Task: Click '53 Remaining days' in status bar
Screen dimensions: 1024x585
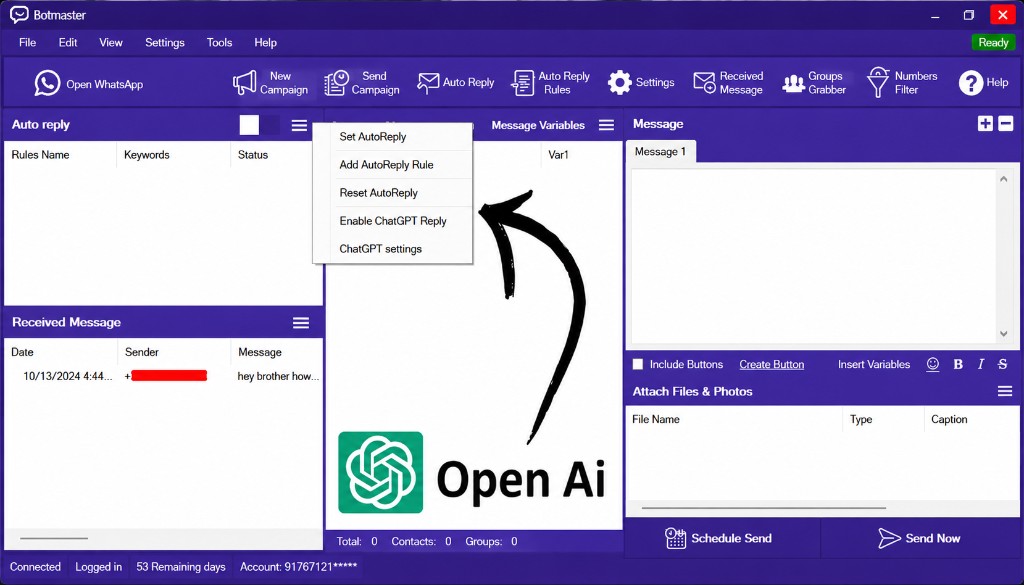Action: click(181, 567)
